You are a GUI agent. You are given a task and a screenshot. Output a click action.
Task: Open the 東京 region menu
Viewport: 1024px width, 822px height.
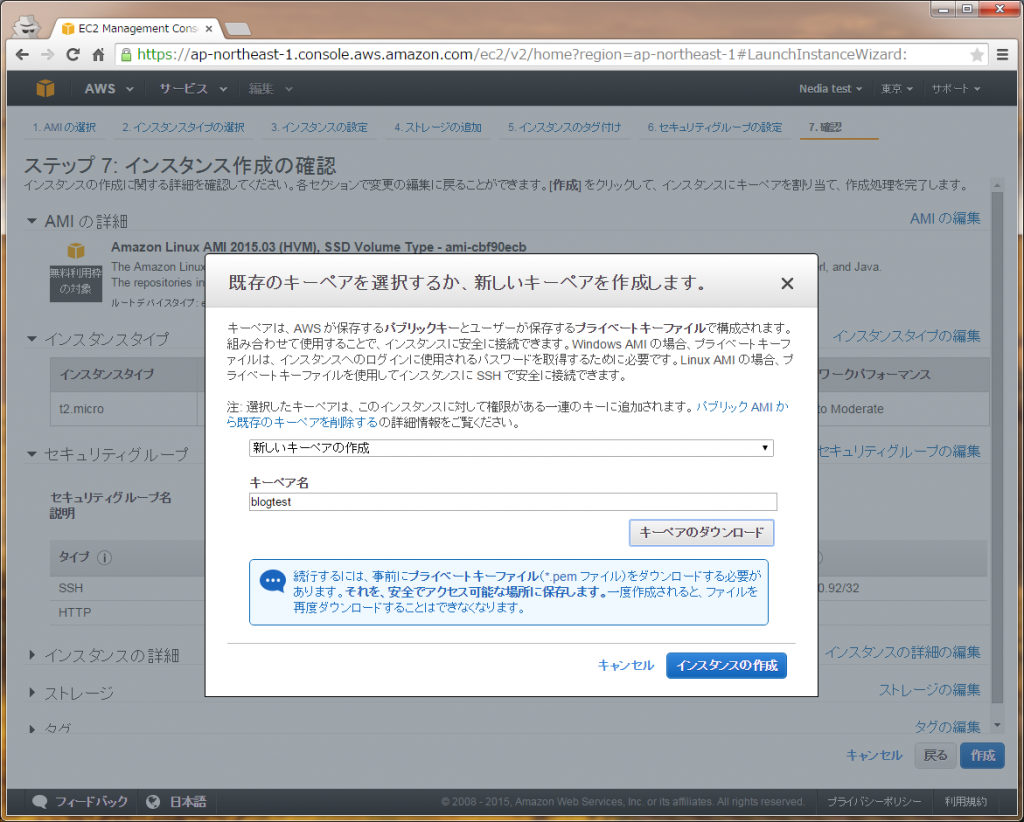click(x=897, y=88)
